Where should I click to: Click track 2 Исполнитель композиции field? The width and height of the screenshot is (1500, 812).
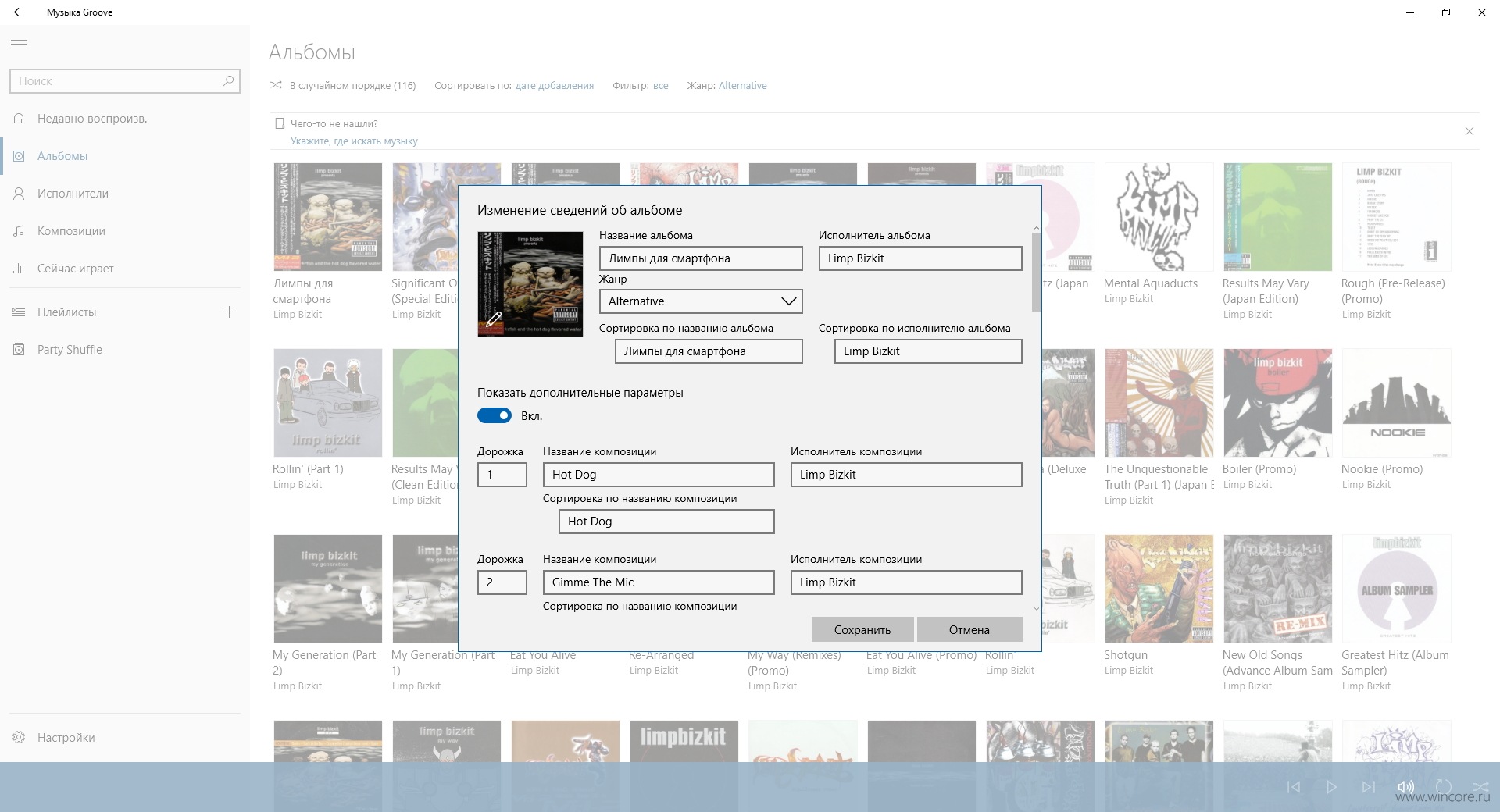[x=906, y=582]
